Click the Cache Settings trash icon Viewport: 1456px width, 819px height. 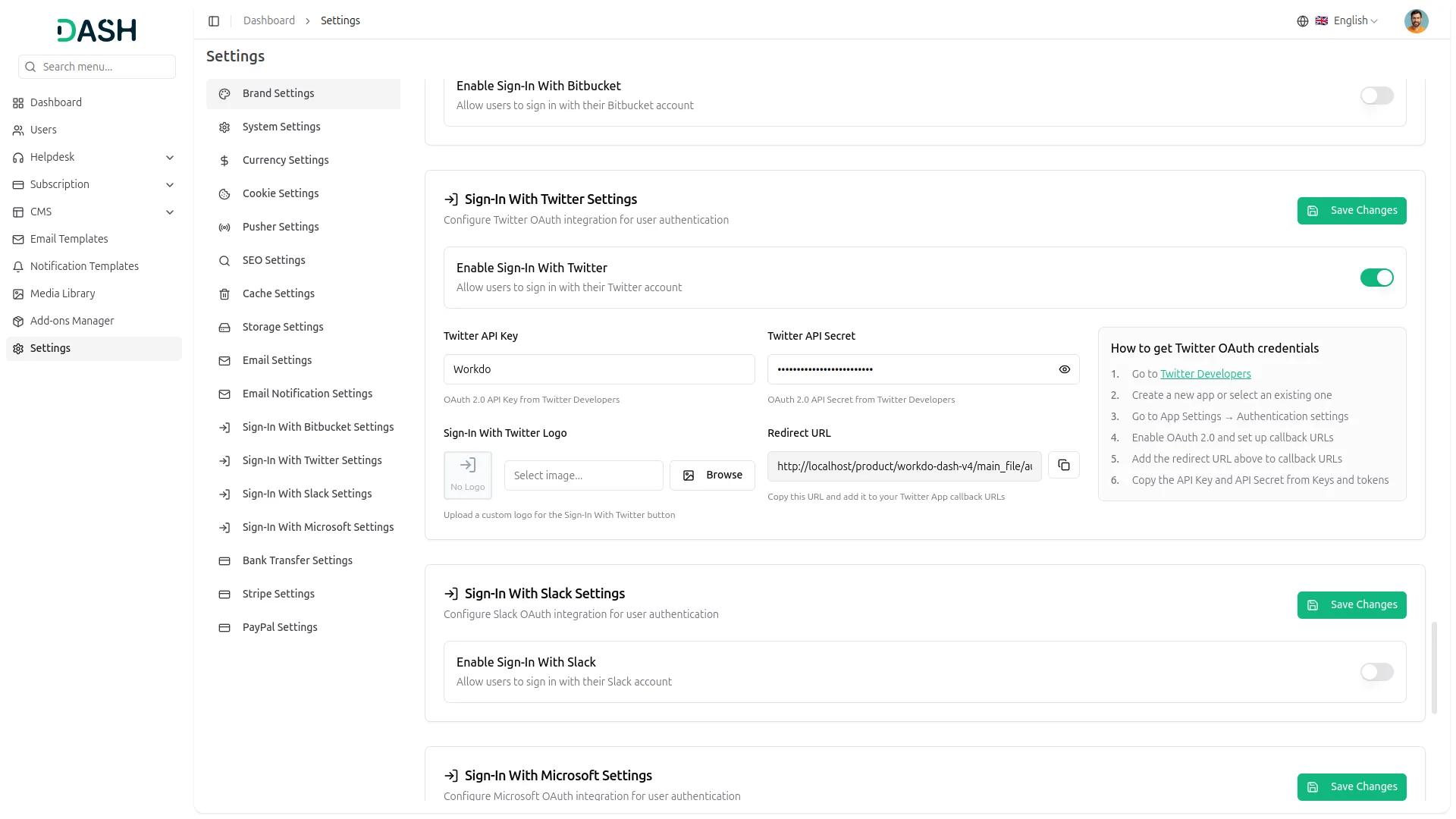[224, 294]
